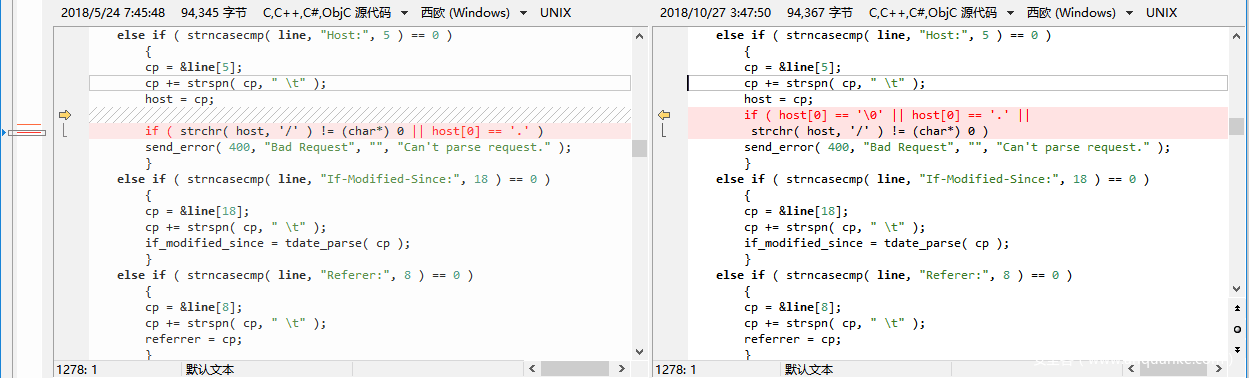Viewport: 1249px width, 378px height.
Task: Open right file type dropdown C,C++,C#,ObjC 源代码
Action: (x=941, y=13)
